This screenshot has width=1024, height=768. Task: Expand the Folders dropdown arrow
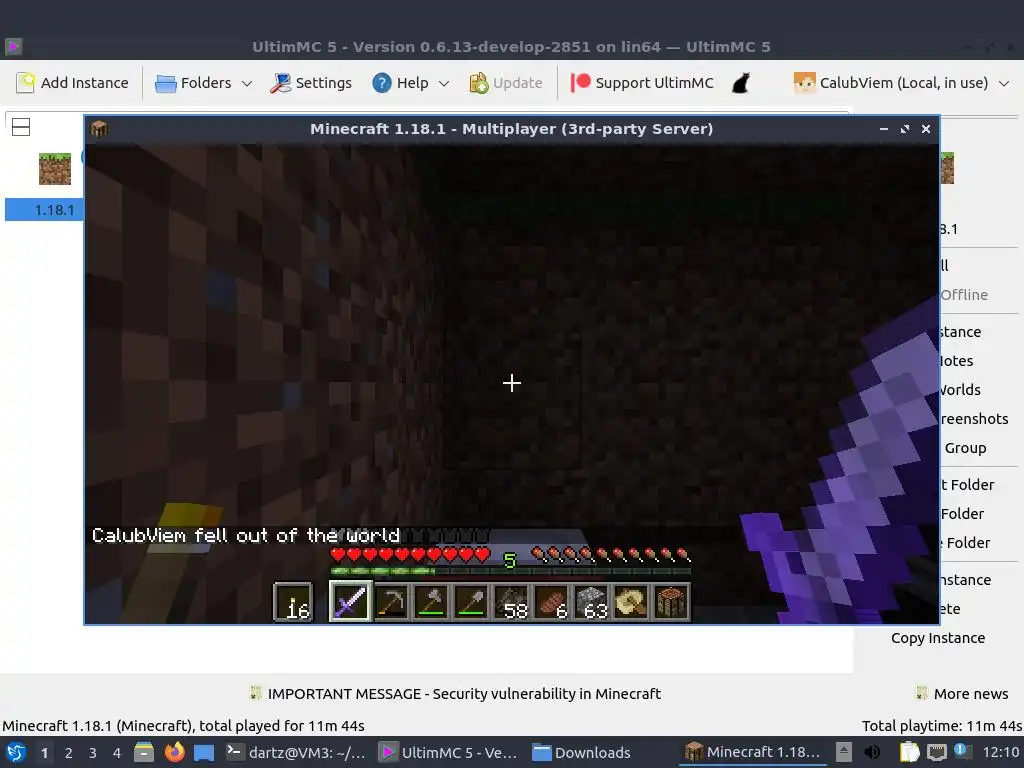[x=247, y=84]
